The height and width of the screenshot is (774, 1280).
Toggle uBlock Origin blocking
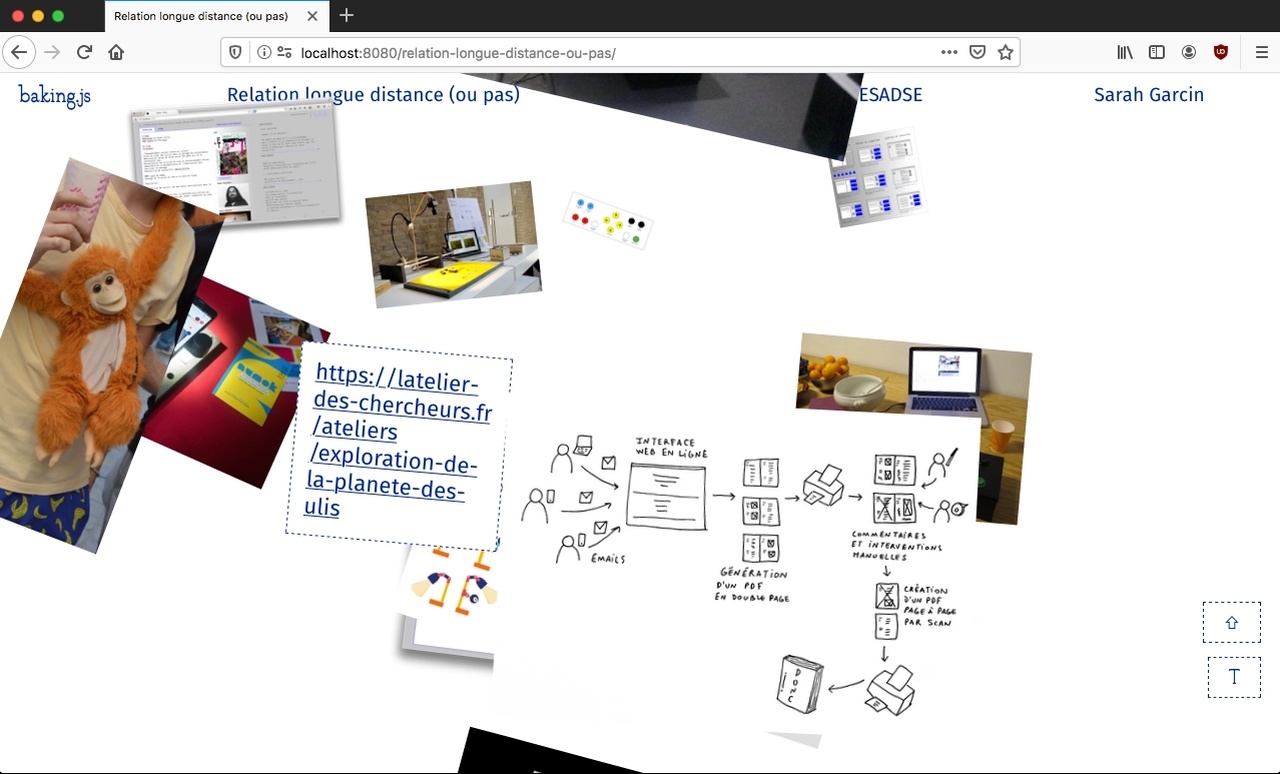pos(1221,52)
